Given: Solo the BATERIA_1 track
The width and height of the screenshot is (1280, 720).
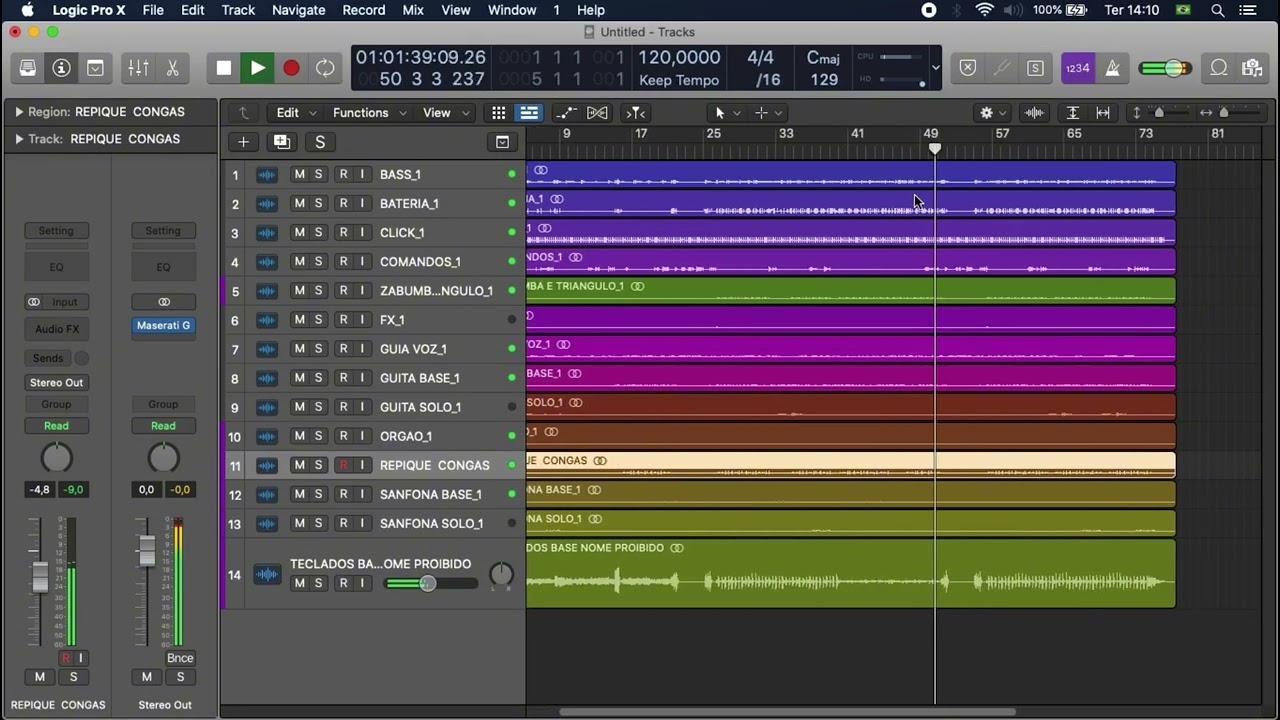Looking at the screenshot, I should tap(318, 203).
